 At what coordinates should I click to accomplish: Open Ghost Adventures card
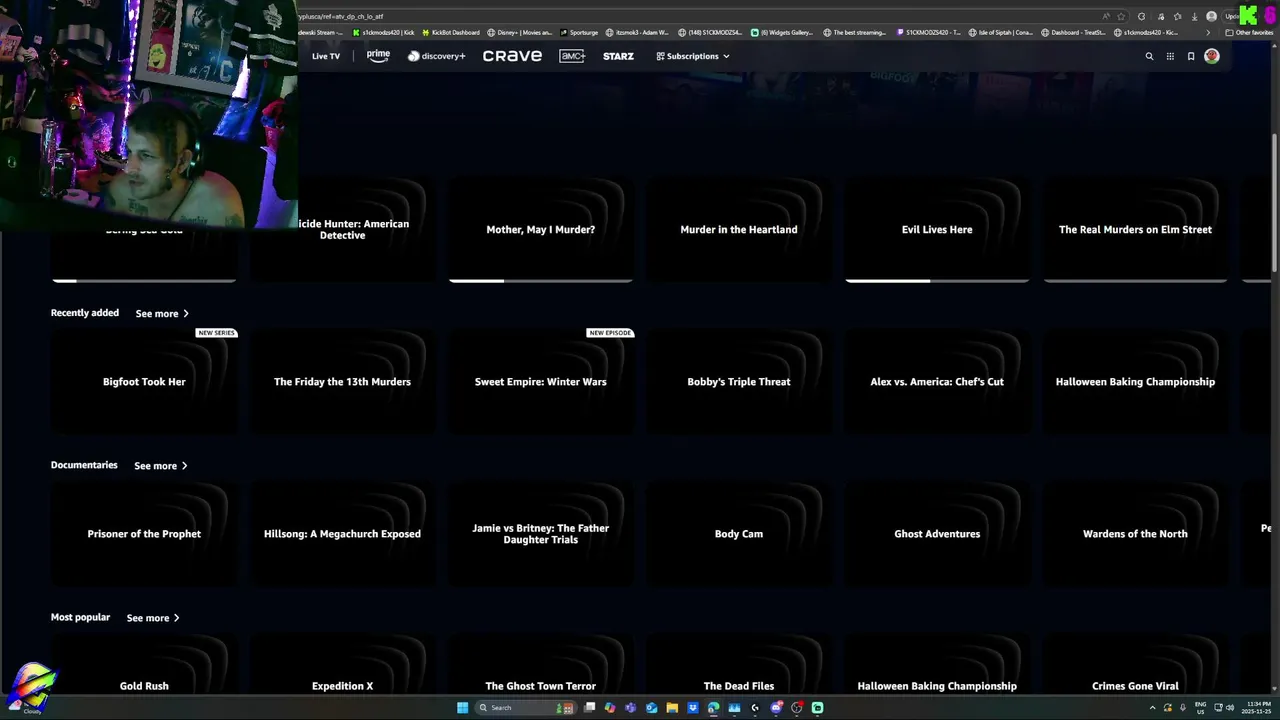tap(937, 534)
